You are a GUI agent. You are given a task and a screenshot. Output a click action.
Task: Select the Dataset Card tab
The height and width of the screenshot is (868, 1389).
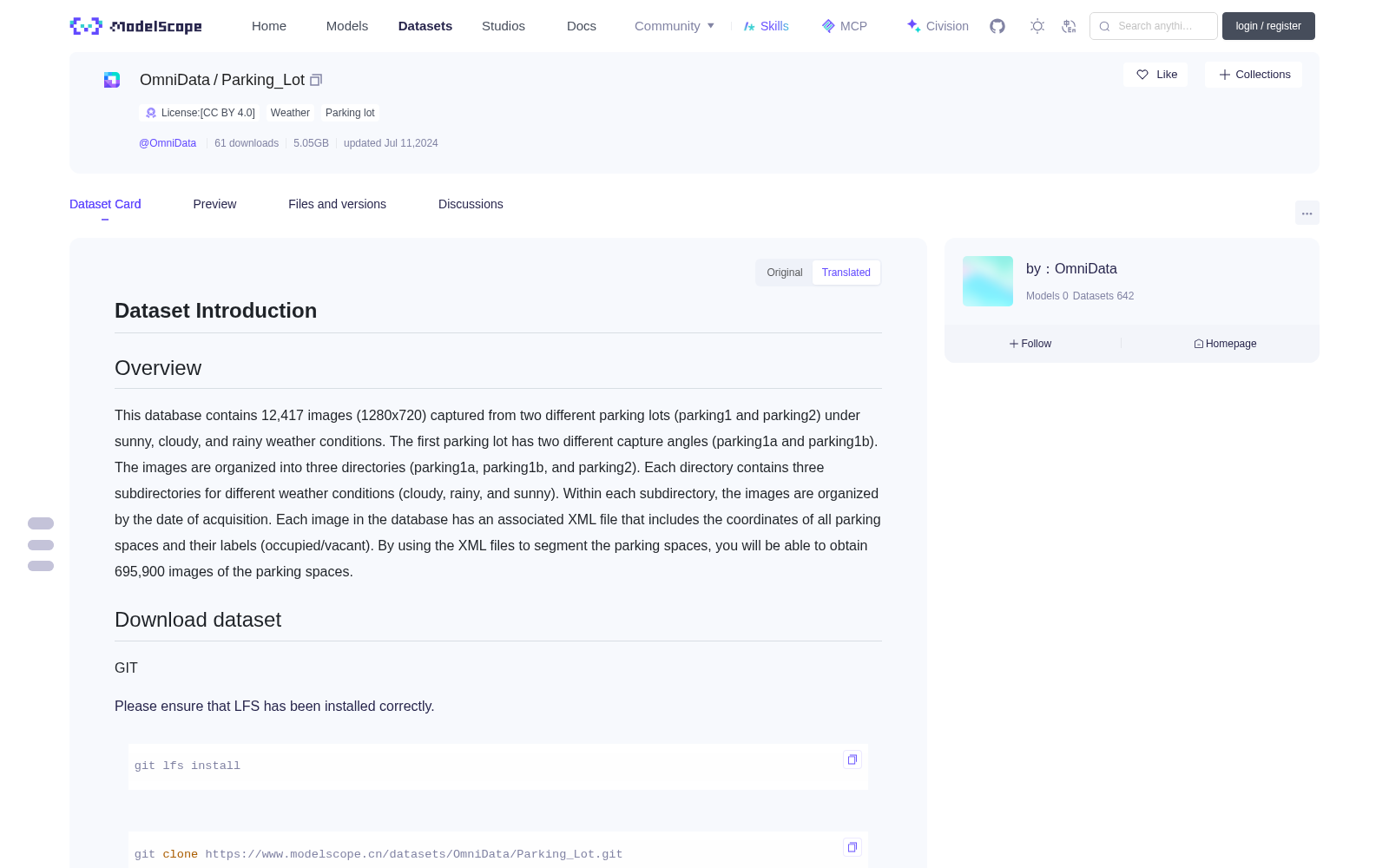pyautogui.click(x=105, y=204)
